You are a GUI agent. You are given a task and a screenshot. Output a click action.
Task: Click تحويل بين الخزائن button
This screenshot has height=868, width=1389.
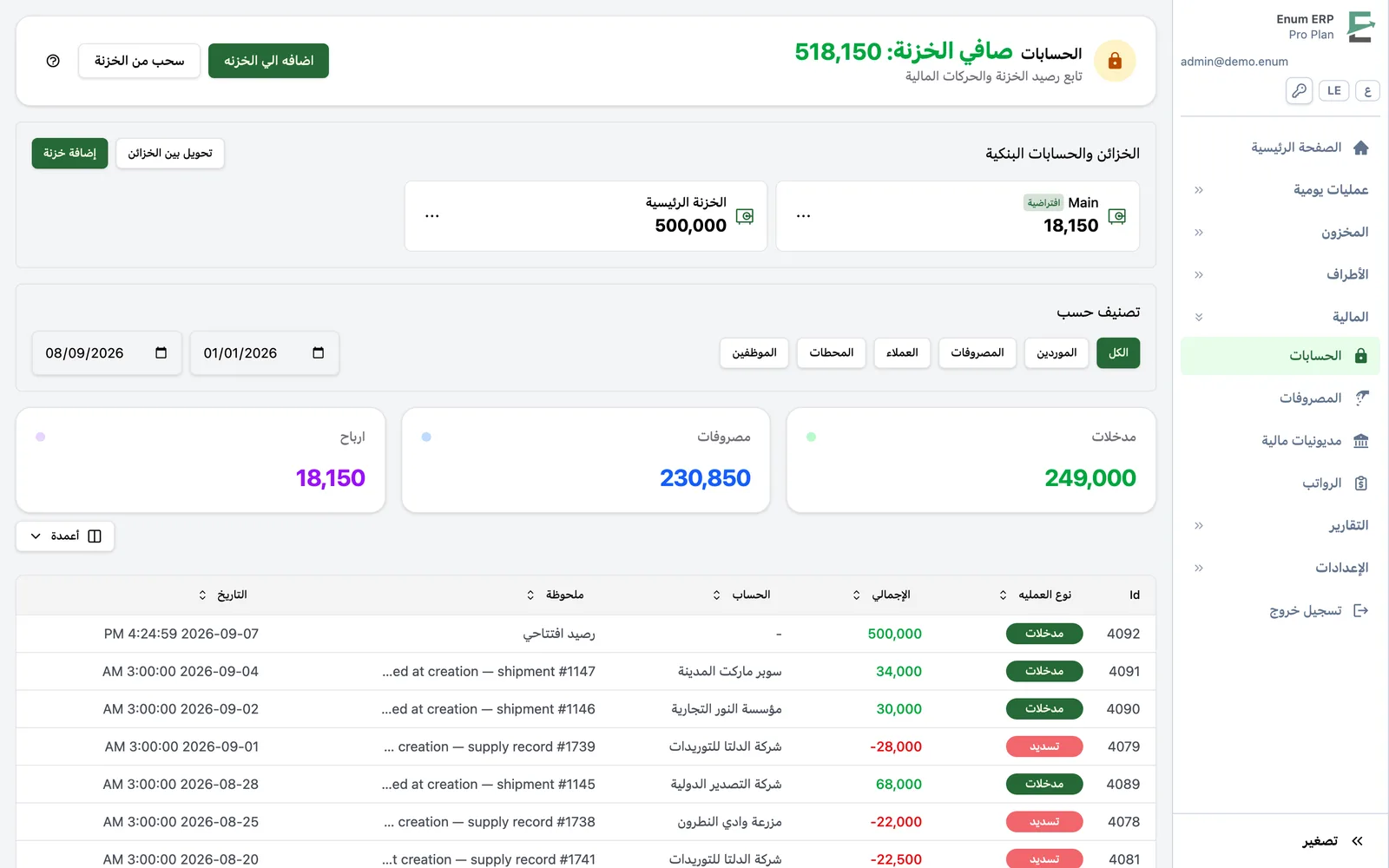pos(170,154)
